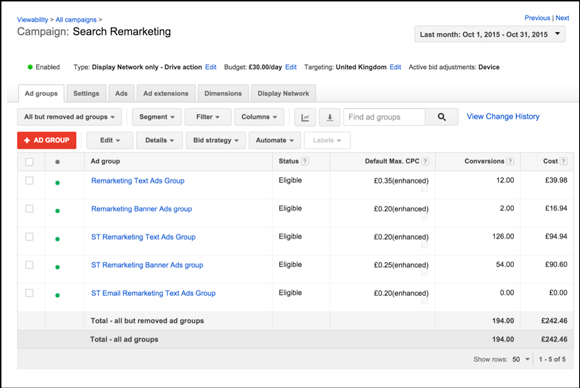Screen dimensions: 580x388
Task: Open the Bid strategy dropdown
Action: [216, 140]
